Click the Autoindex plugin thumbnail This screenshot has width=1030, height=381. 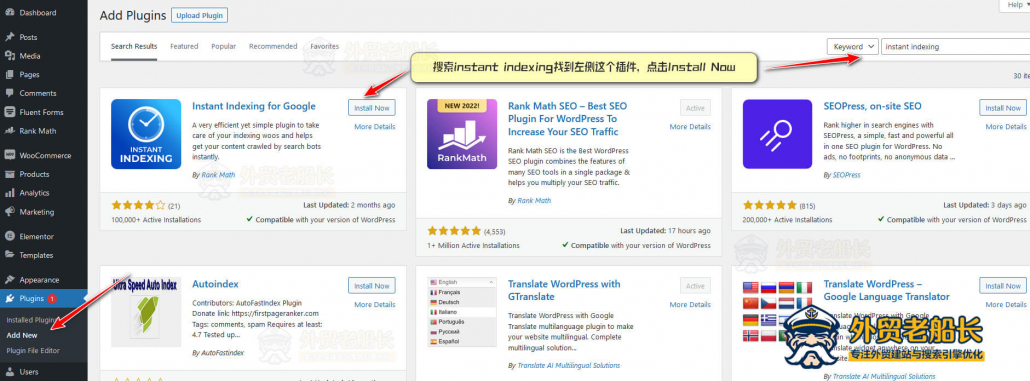[146, 311]
